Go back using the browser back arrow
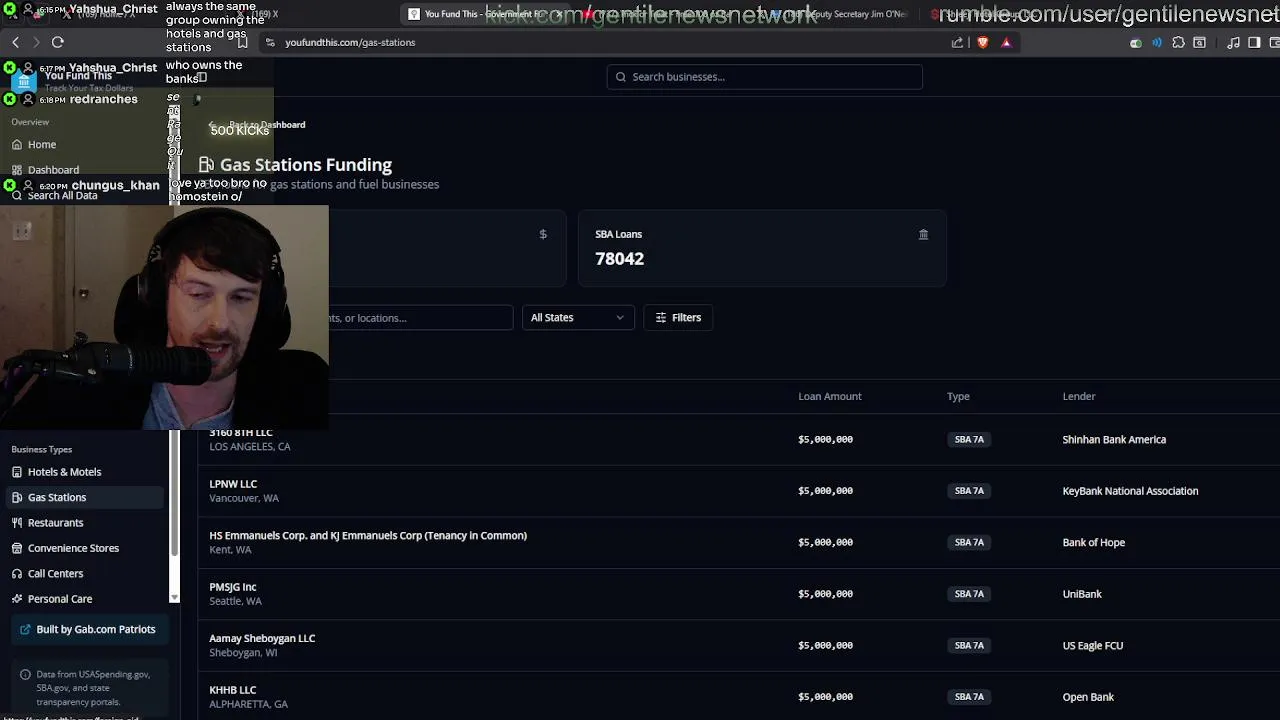Viewport: 1280px width, 720px height. point(15,42)
